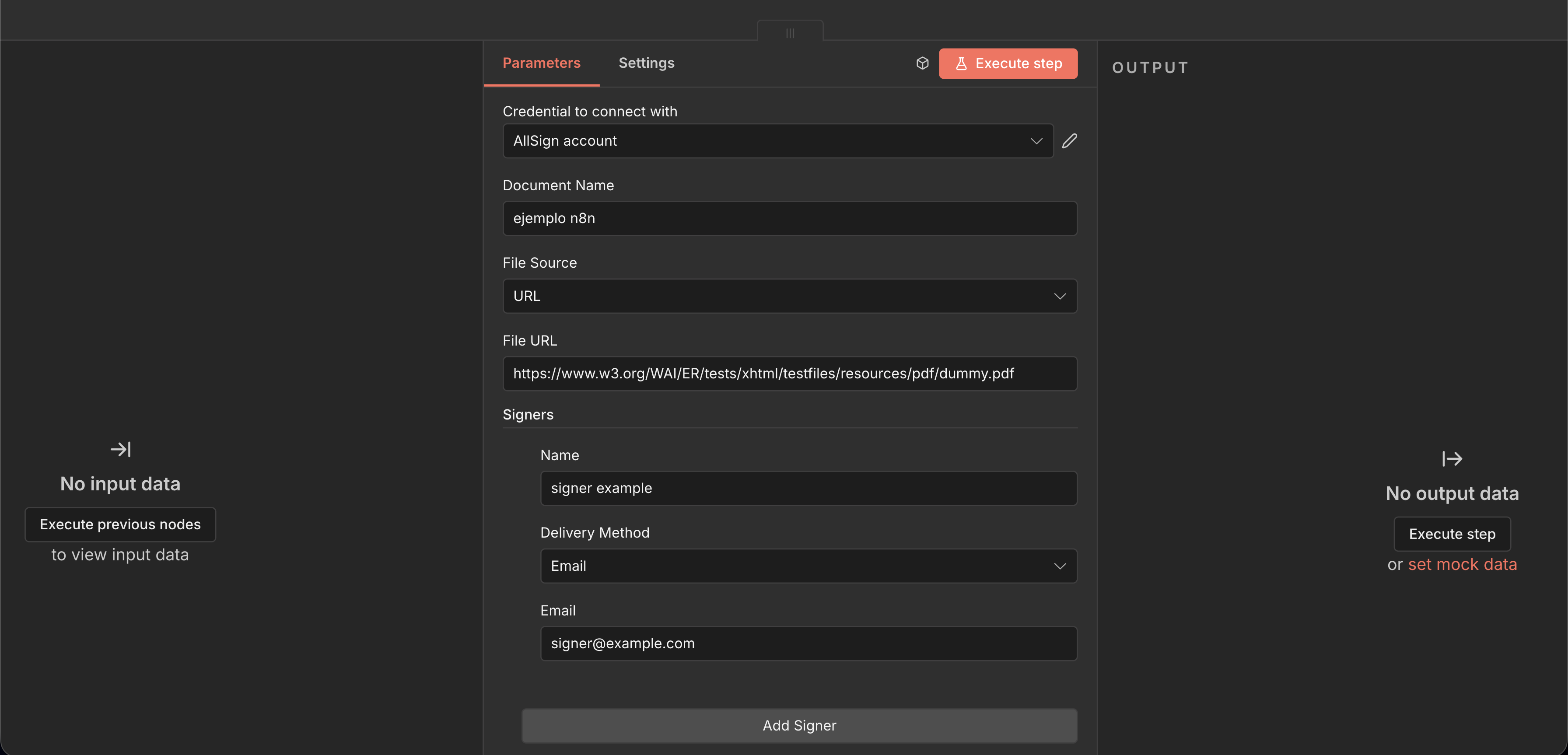Open the Delivery Method dropdown showing Email
The image size is (1568, 755).
[x=808, y=565]
